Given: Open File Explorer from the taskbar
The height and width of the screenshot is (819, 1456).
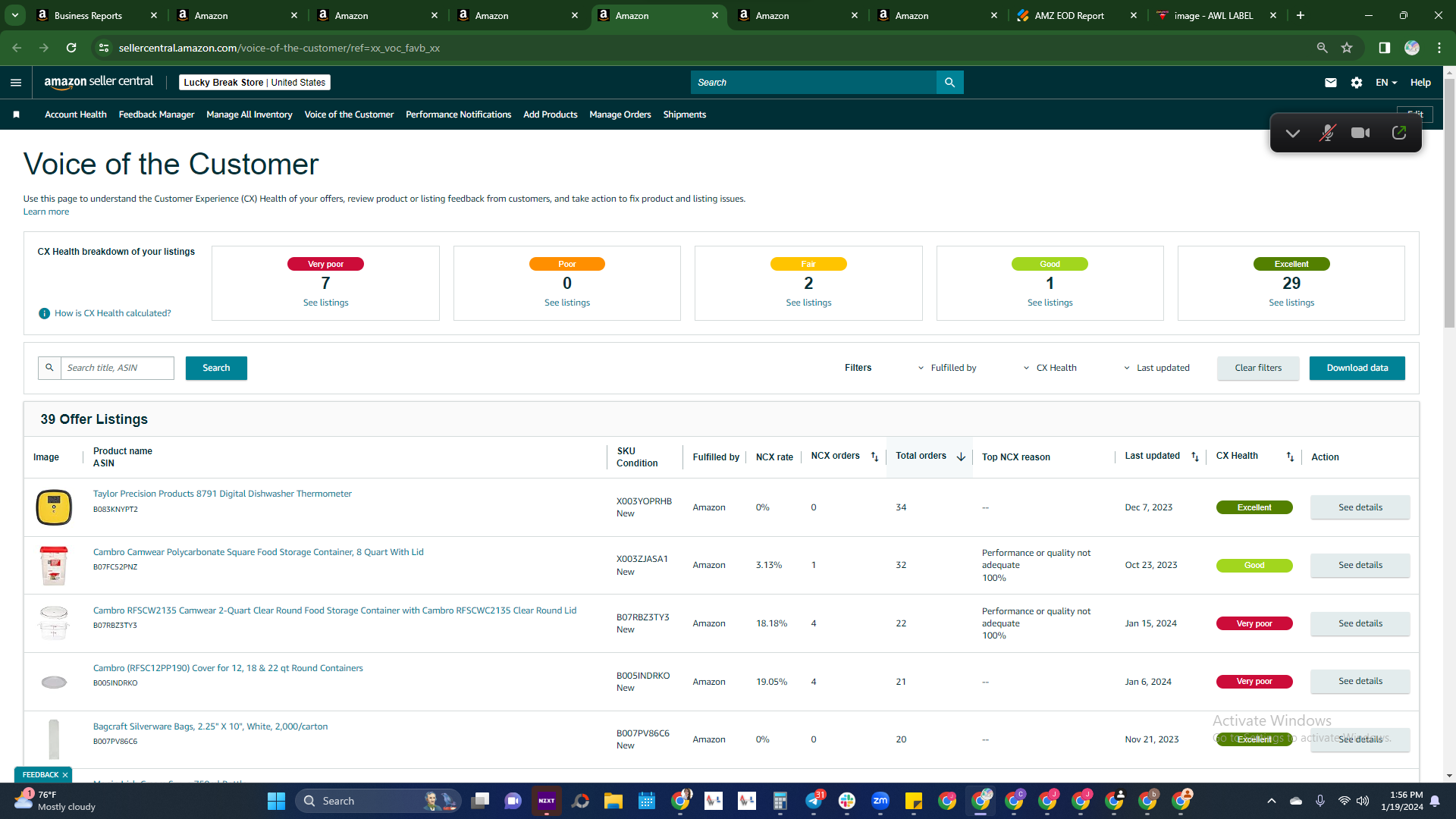Looking at the screenshot, I should 613,801.
